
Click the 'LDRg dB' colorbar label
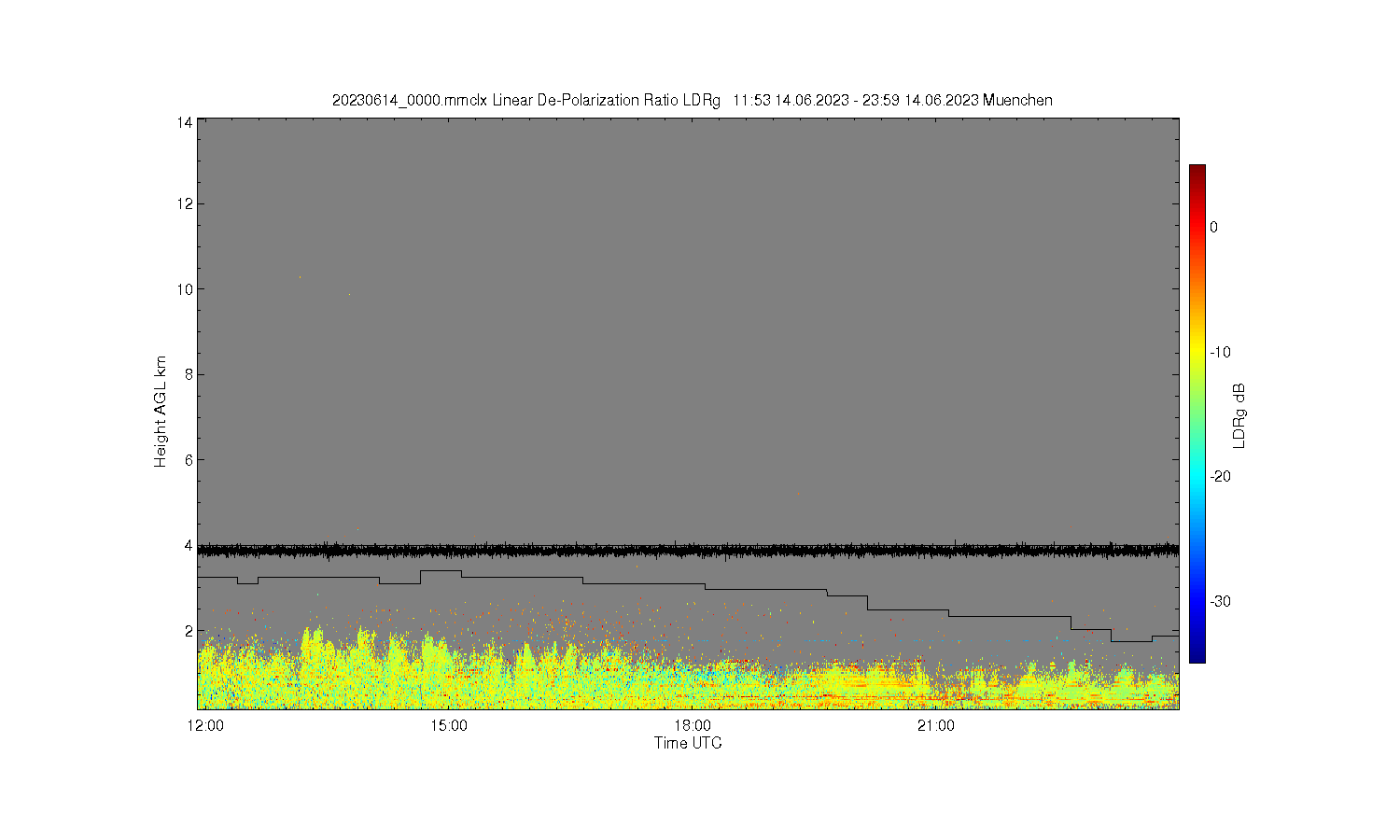1239,416
